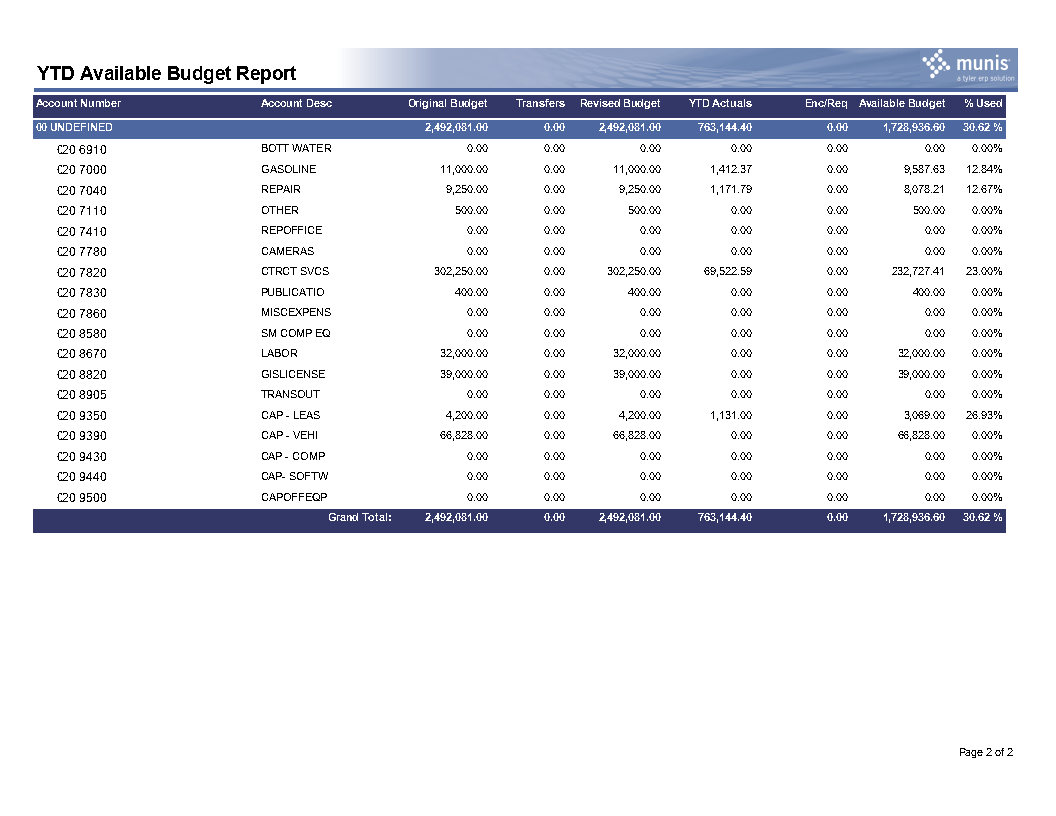The height and width of the screenshot is (816, 1056).
Task: Click the Transfers column header
Action: coord(540,103)
